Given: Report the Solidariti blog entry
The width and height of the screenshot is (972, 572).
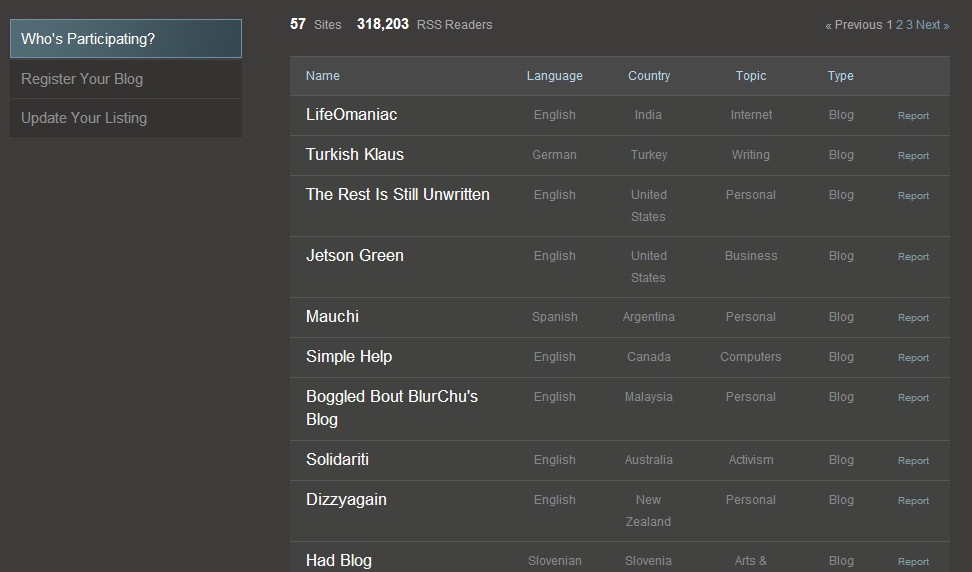Looking at the screenshot, I should [x=913, y=461].
